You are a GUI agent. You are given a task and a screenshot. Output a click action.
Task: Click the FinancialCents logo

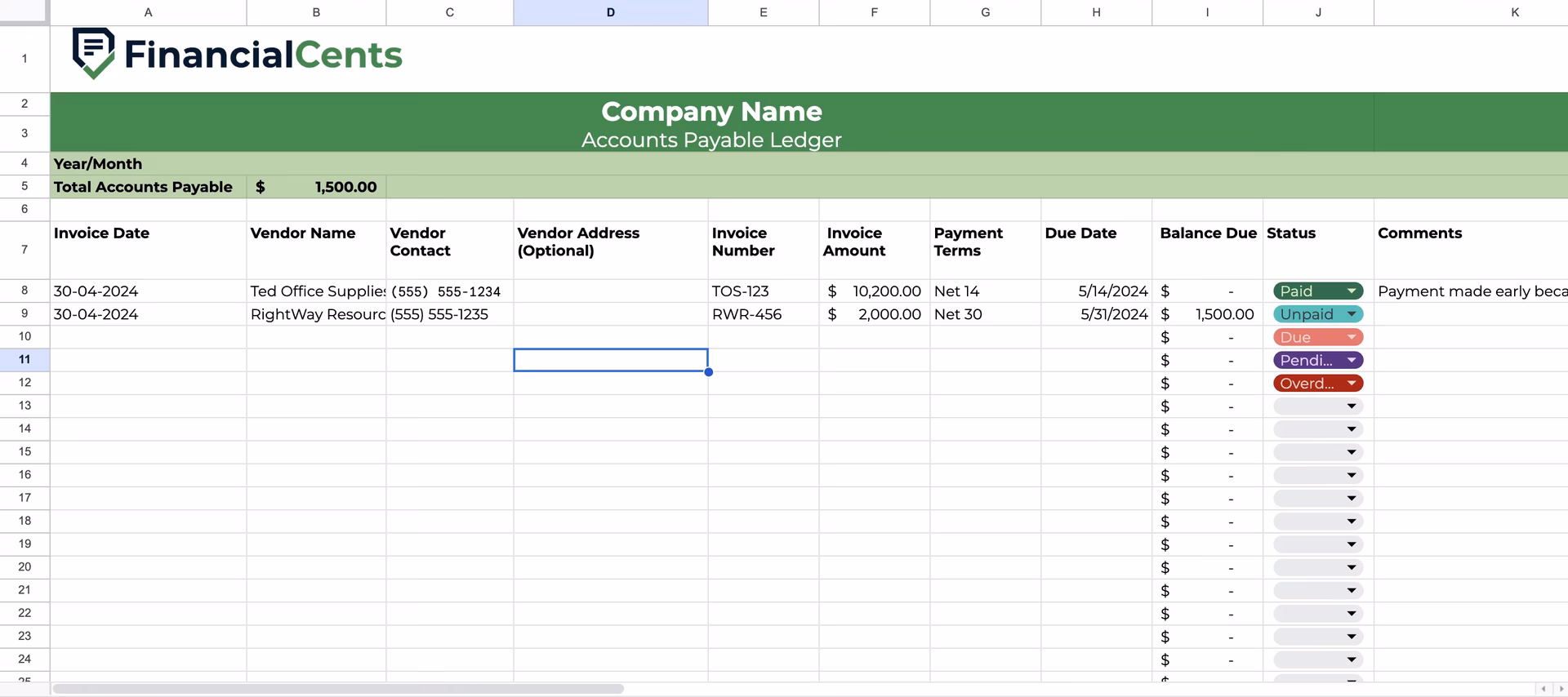coord(237,54)
